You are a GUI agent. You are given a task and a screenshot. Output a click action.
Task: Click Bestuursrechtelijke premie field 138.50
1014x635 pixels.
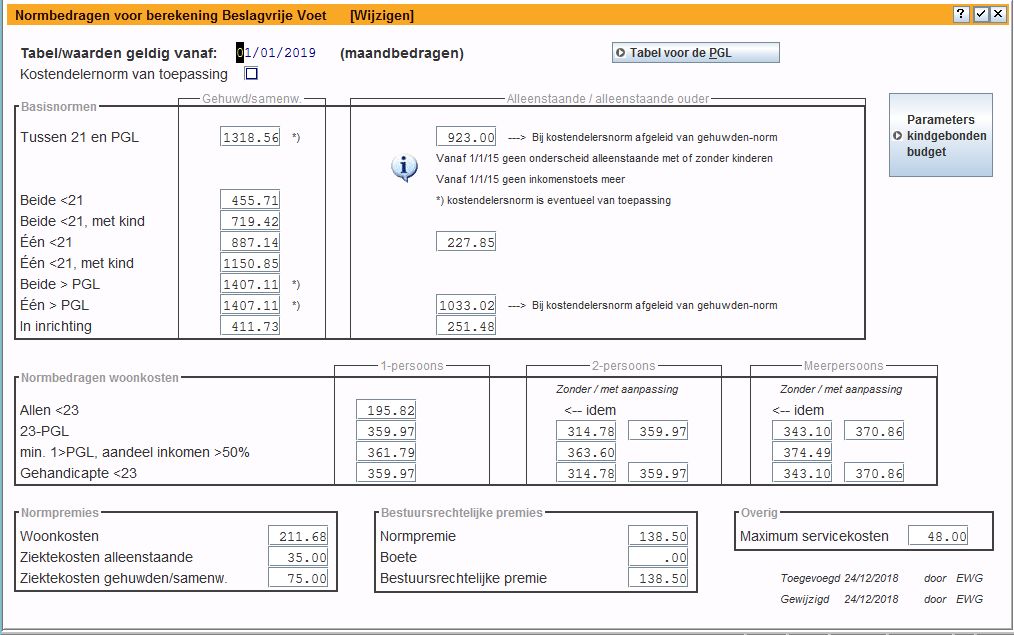658,578
